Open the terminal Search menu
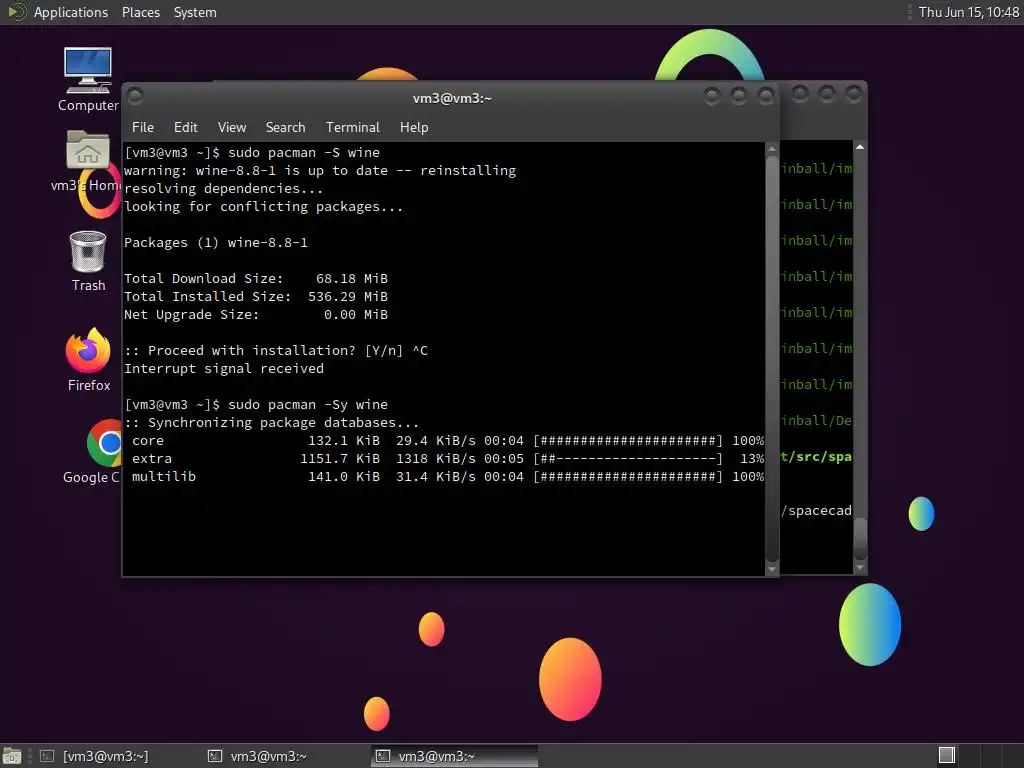This screenshot has width=1024, height=768. click(x=285, y=127)
